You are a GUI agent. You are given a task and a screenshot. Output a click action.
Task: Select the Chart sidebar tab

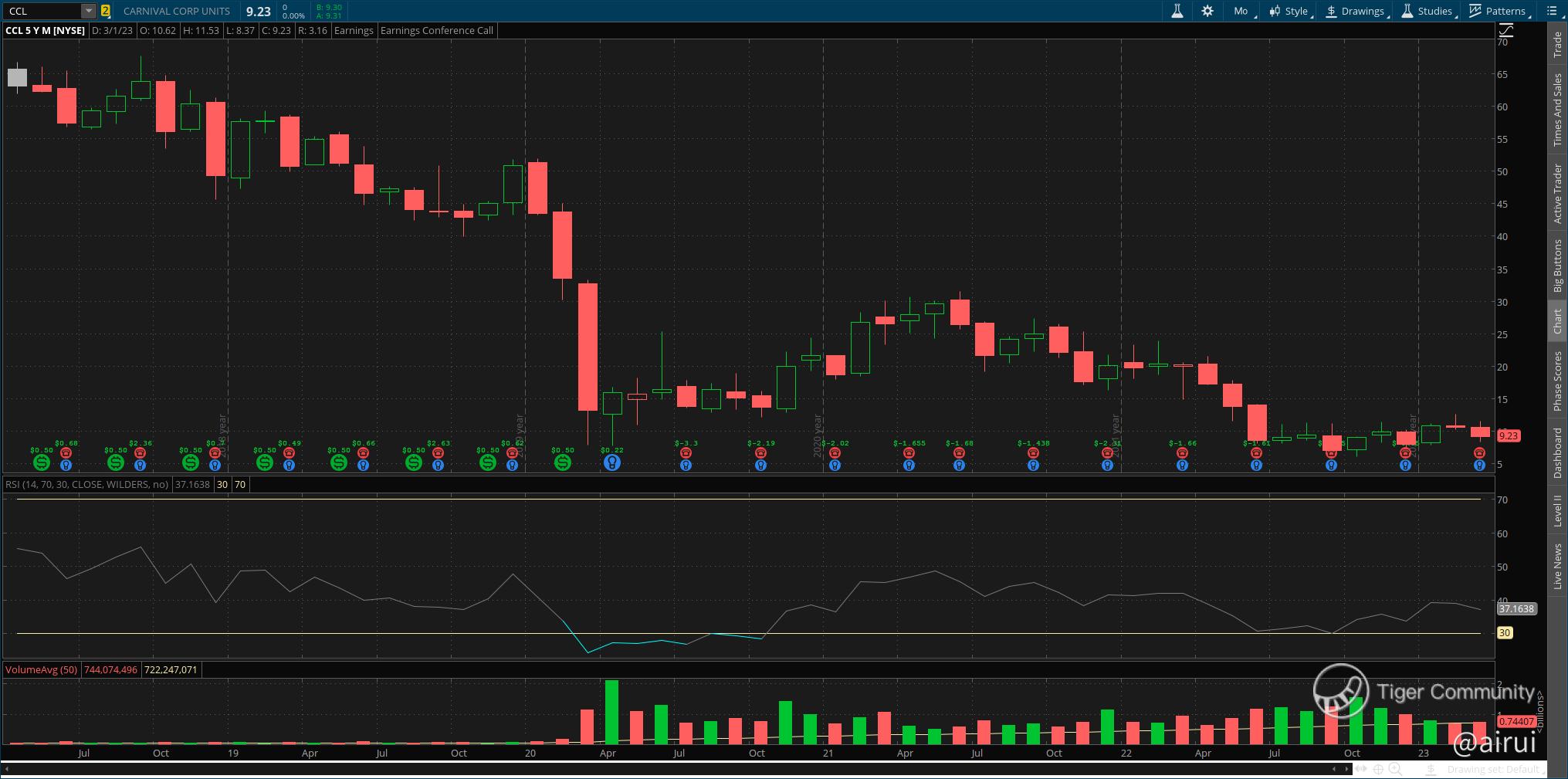1557,322
